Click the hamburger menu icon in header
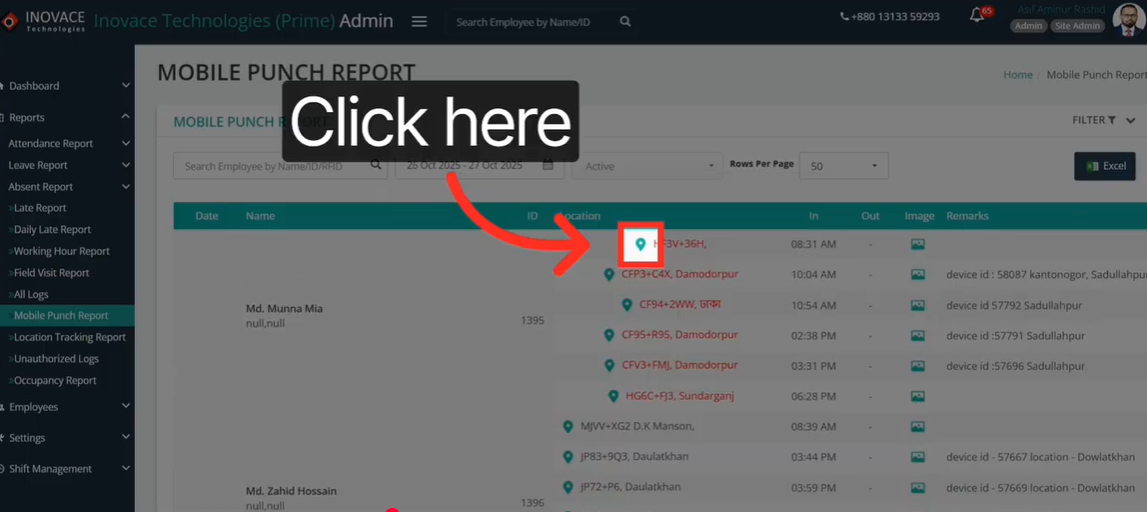 [419, 22]
